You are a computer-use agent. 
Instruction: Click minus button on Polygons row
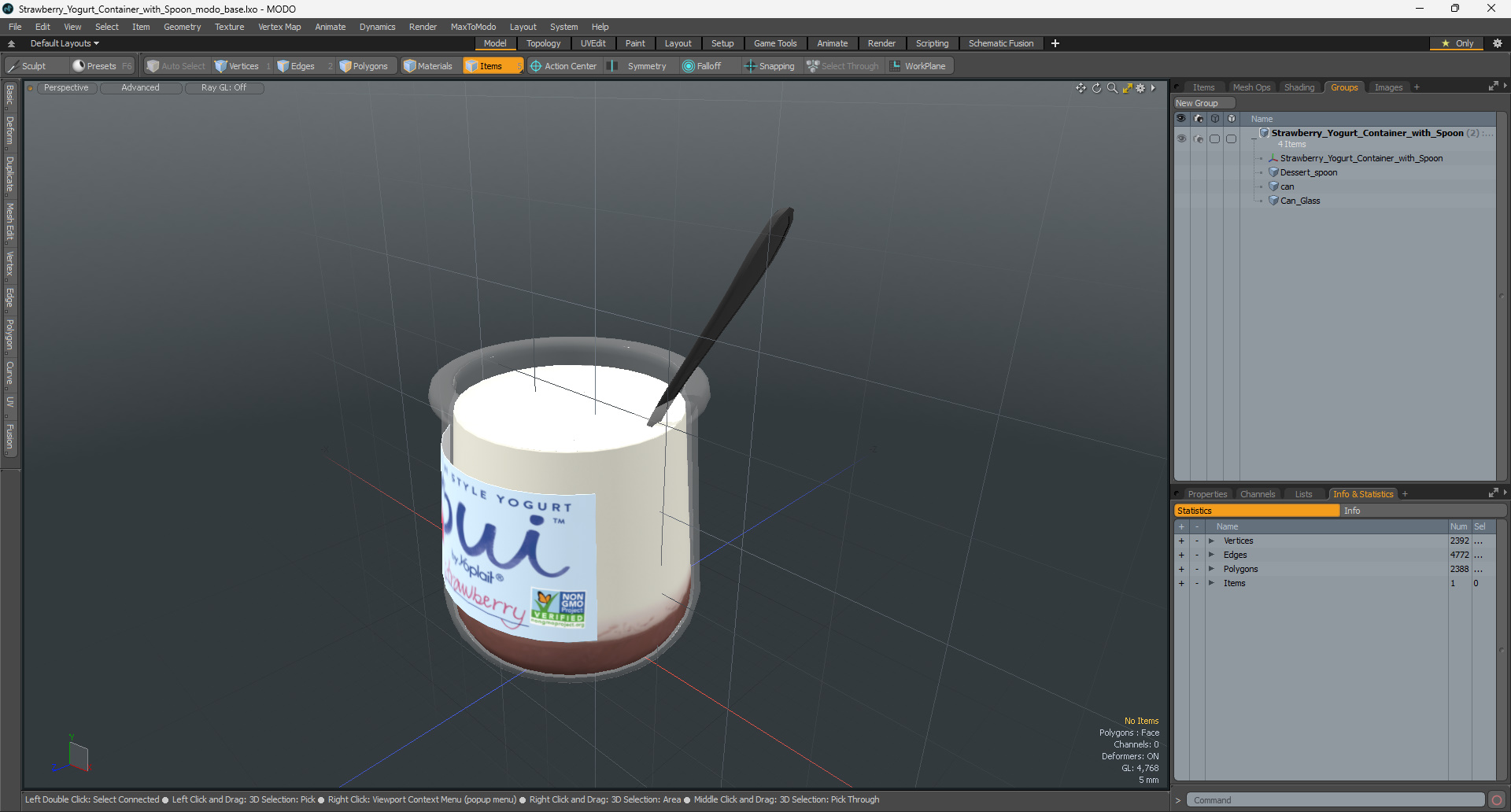click(x=1197, y=569)
